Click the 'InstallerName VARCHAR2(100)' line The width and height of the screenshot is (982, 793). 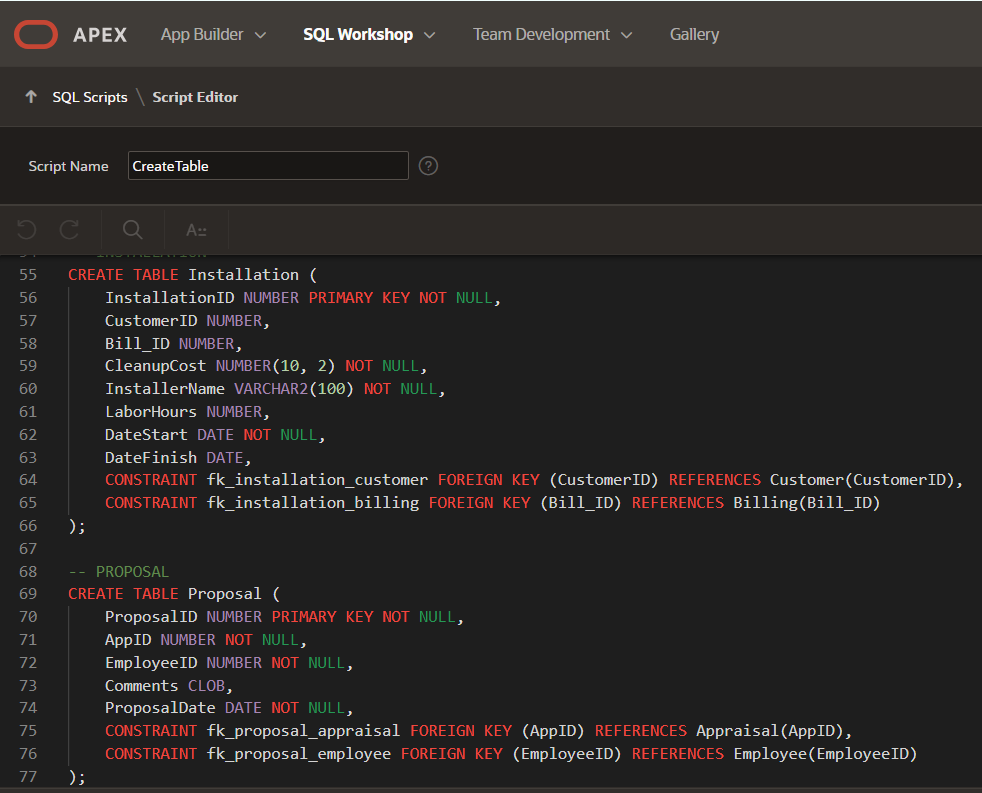275,389
